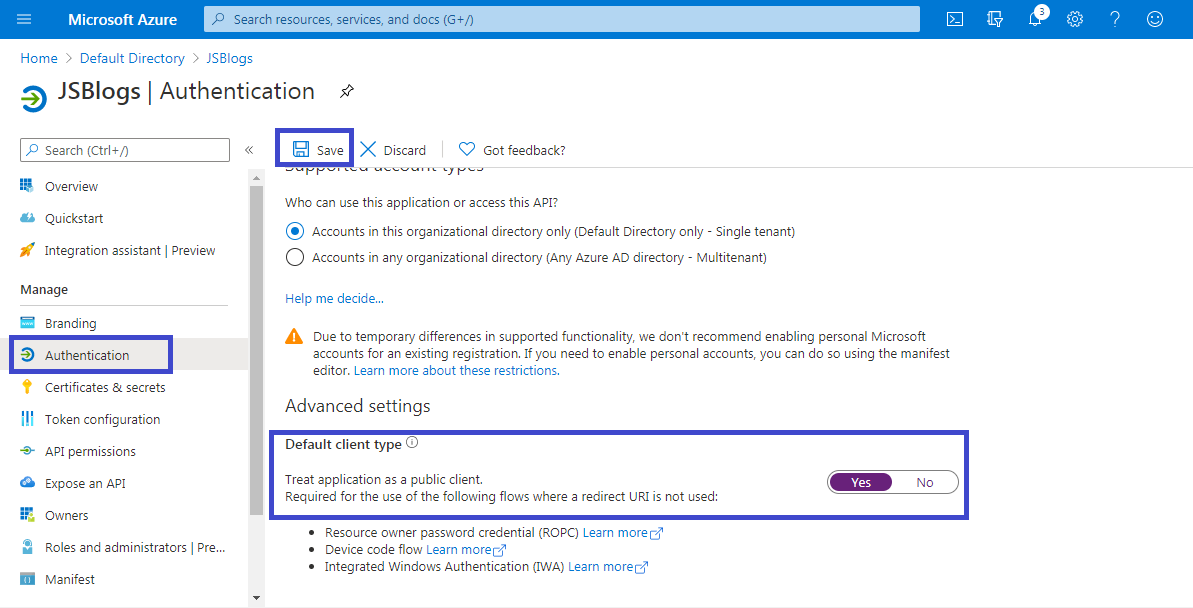
Task: Click the help question mark icon
Action: click(1115, 19)
